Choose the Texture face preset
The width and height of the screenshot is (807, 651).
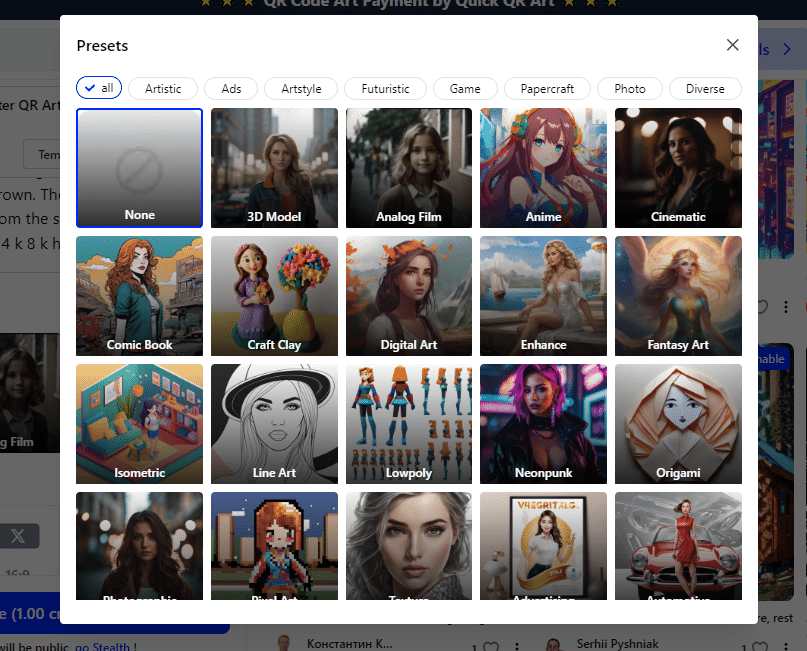[x=409, y=546]
